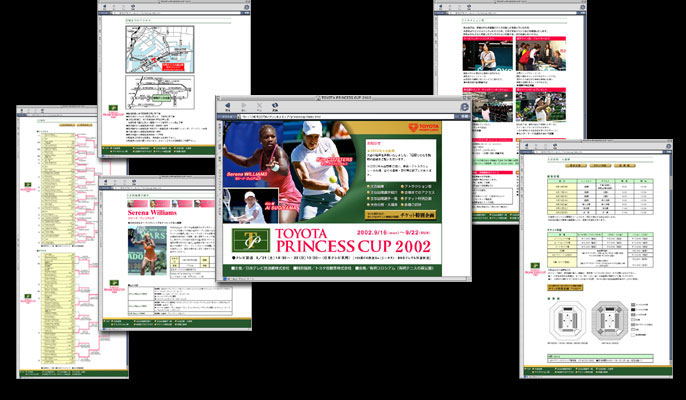This screenshot has width=686, height=400.
Task: Click the upper-left event photo in attractions window
Action: [488, 56]
